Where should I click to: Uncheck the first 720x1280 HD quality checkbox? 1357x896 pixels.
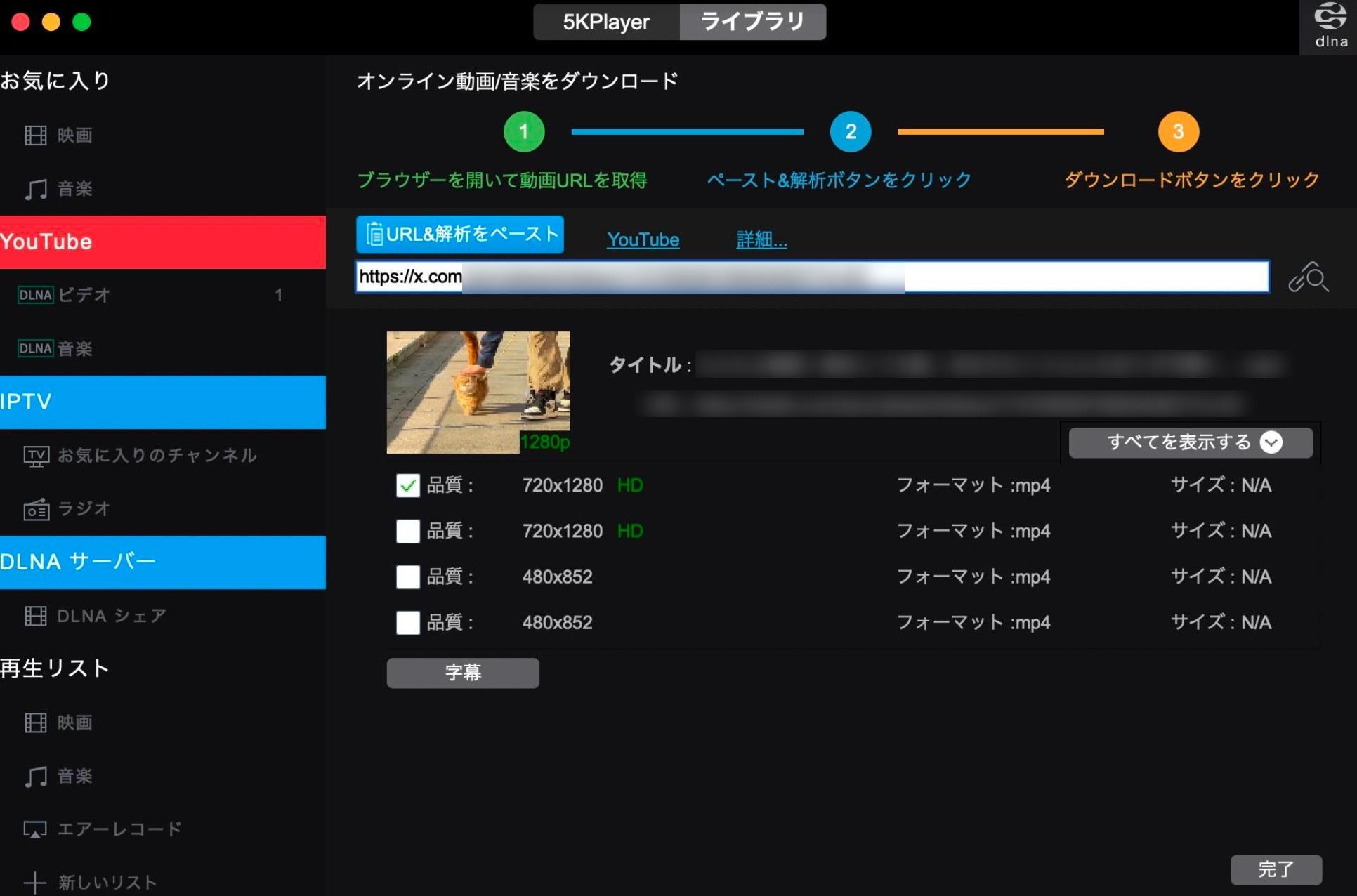coord(408,485)
